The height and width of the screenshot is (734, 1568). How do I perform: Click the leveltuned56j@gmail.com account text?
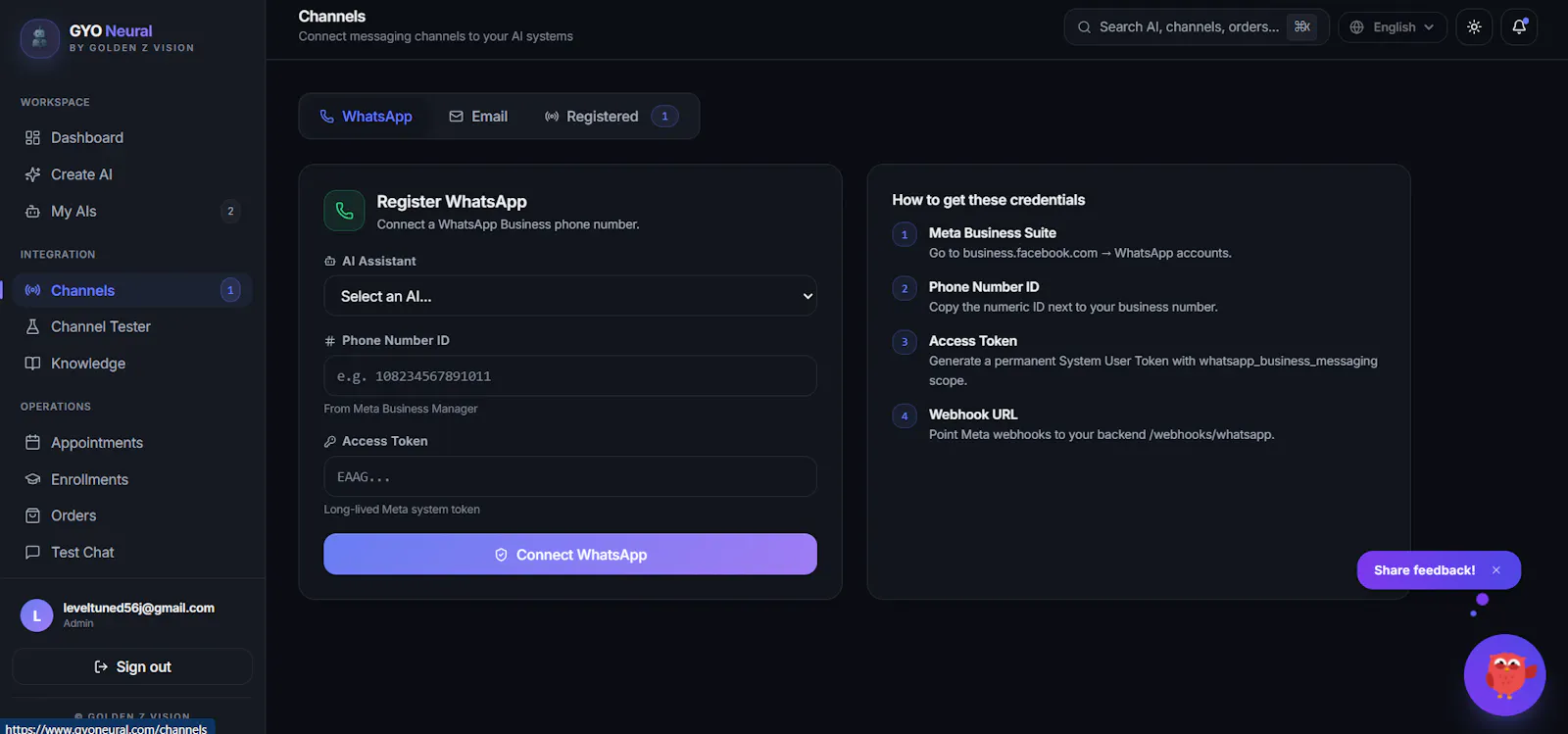point(139,608)
